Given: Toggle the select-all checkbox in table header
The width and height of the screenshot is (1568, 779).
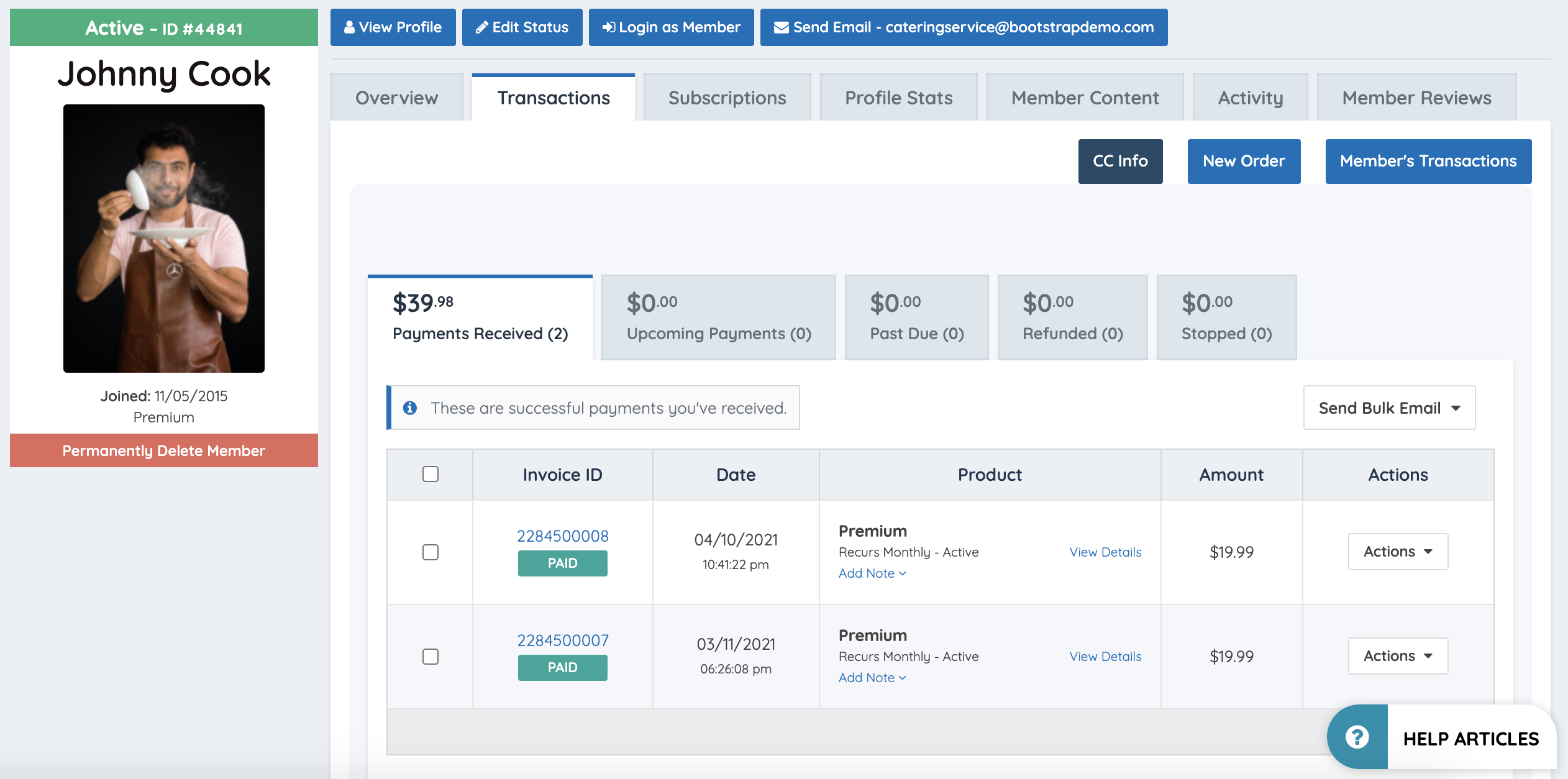Looking at the screenshot, I should click(430, 475).
